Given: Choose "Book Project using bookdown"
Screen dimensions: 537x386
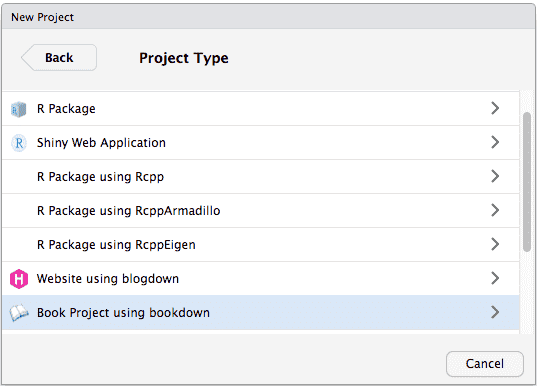Looking at the screenshot, I should pos(261,312).
